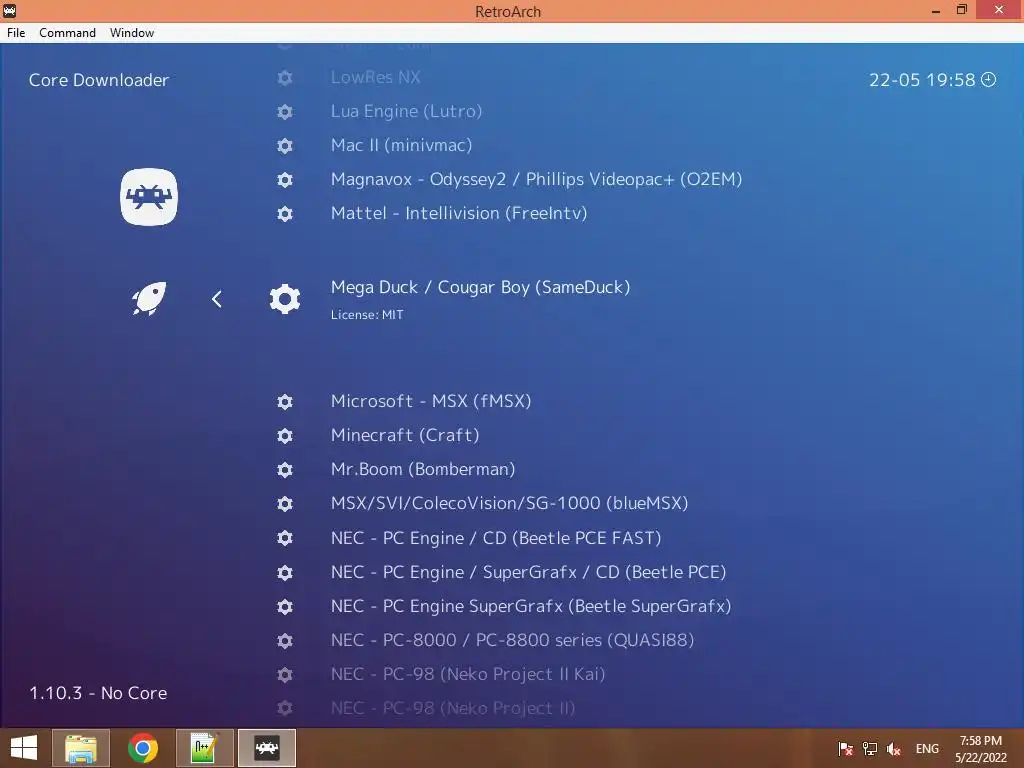The width and height of the screenshot is (1024, 768).
Task: Click the gear icon beside MSX/SVI/ColecoVision (blueMSX)
Action: point(285,504)
